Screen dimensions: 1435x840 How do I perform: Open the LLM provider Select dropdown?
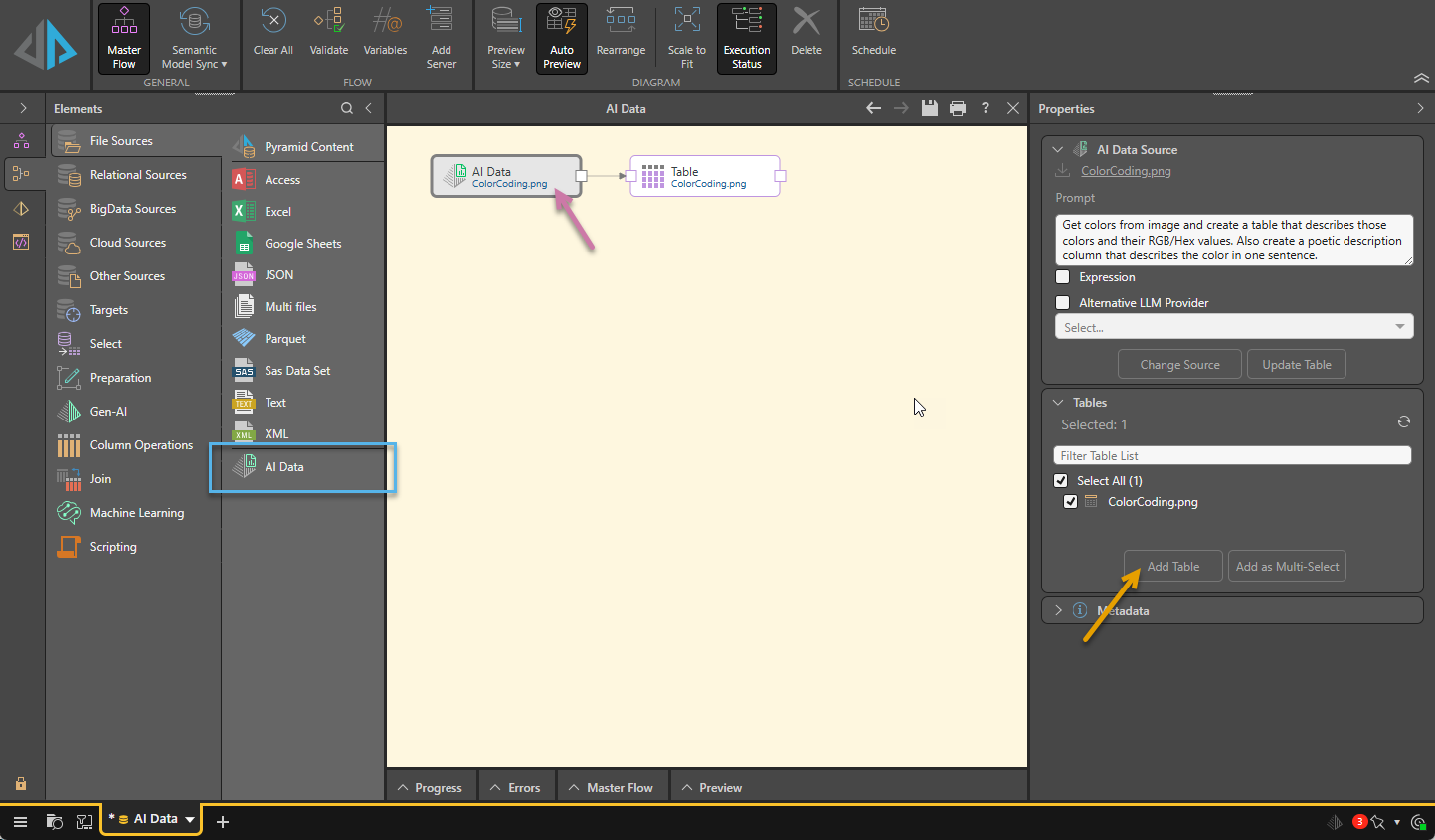click(1233, 327)
